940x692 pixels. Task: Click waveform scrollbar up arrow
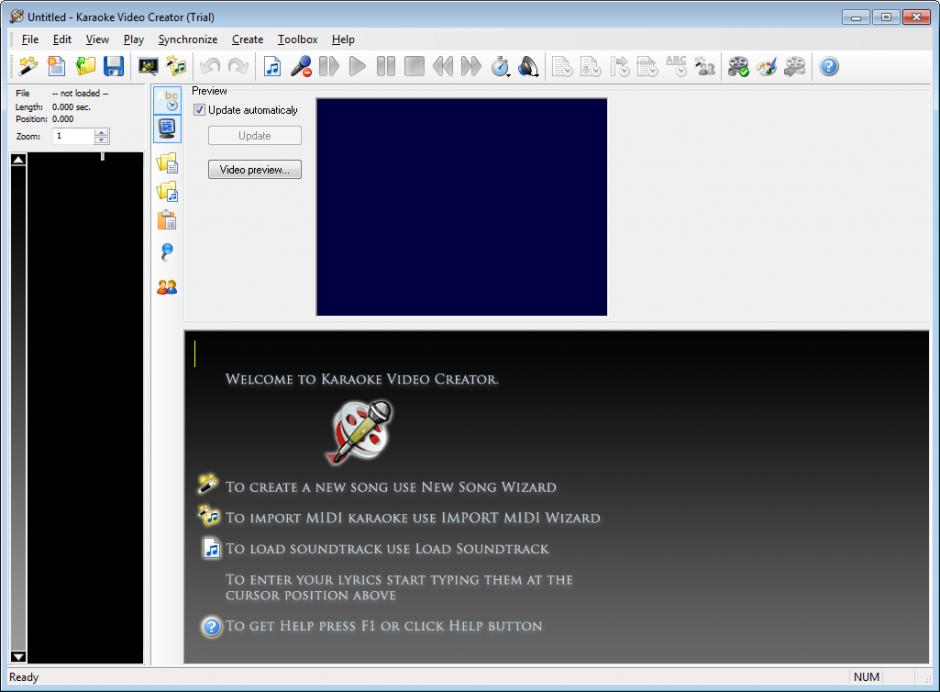tap(19, 160)
